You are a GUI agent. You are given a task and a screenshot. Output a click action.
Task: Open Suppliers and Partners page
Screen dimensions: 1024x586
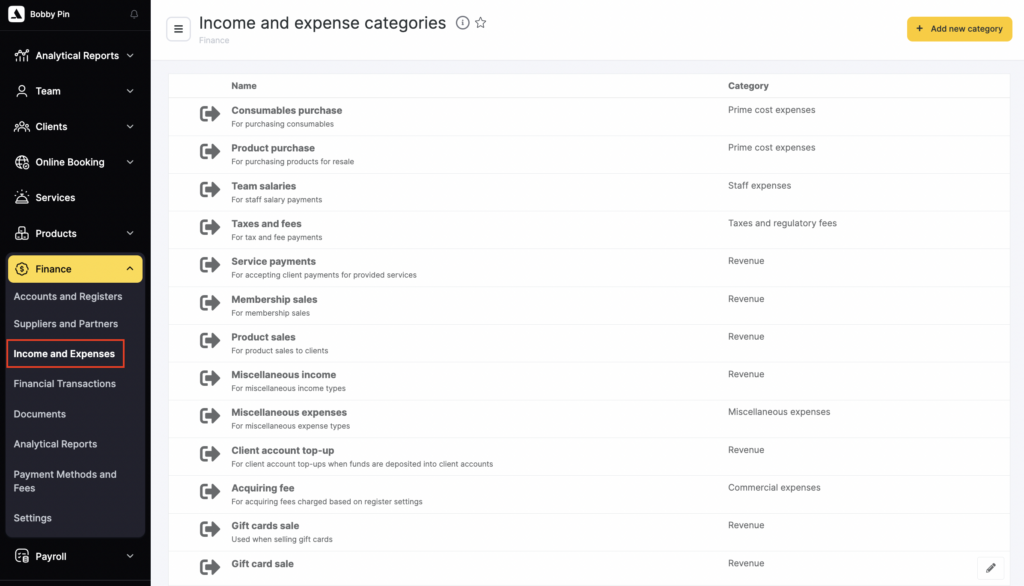[x=66, y=324]
